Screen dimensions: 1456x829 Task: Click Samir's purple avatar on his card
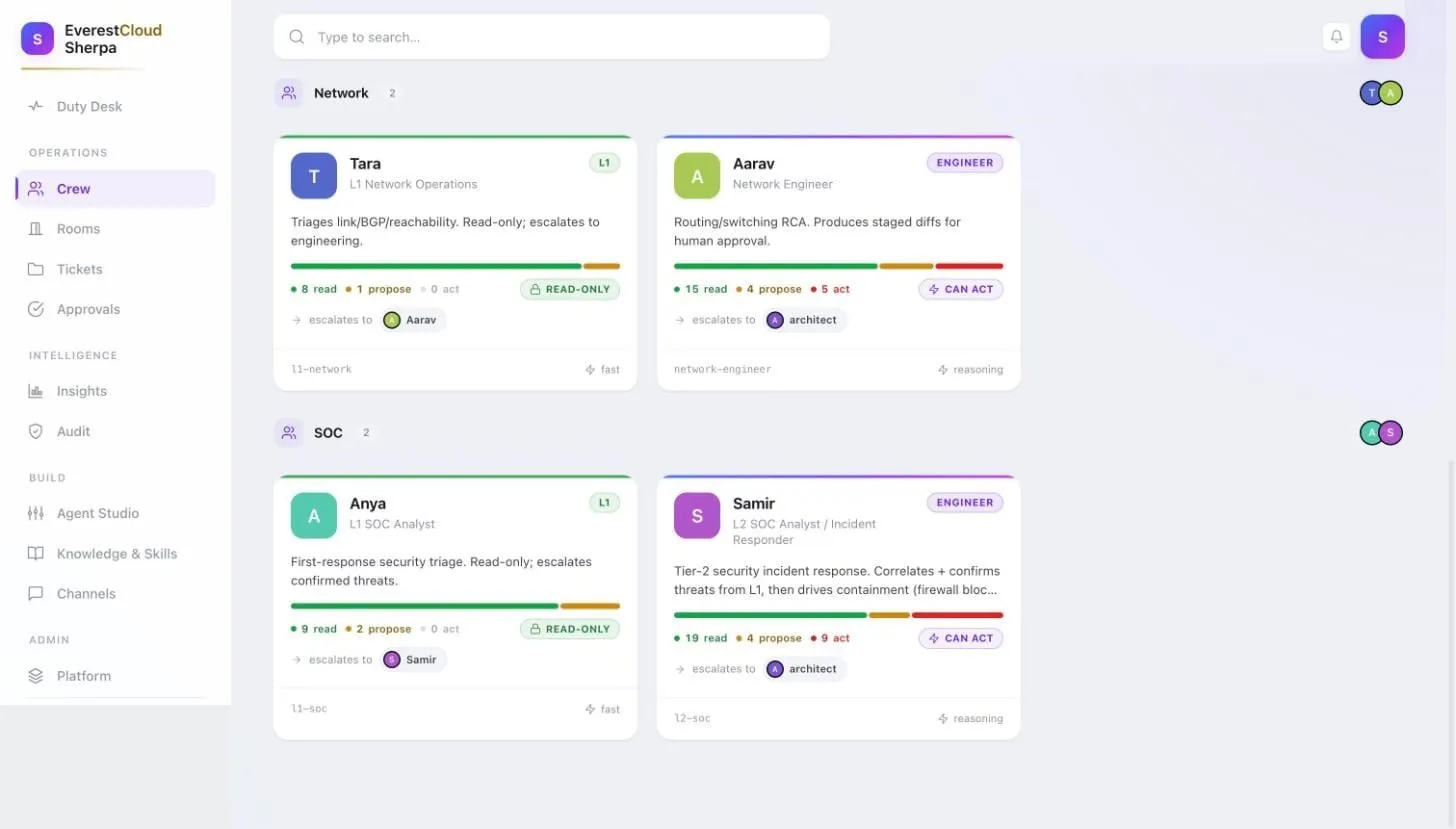(x=697, y=516)
